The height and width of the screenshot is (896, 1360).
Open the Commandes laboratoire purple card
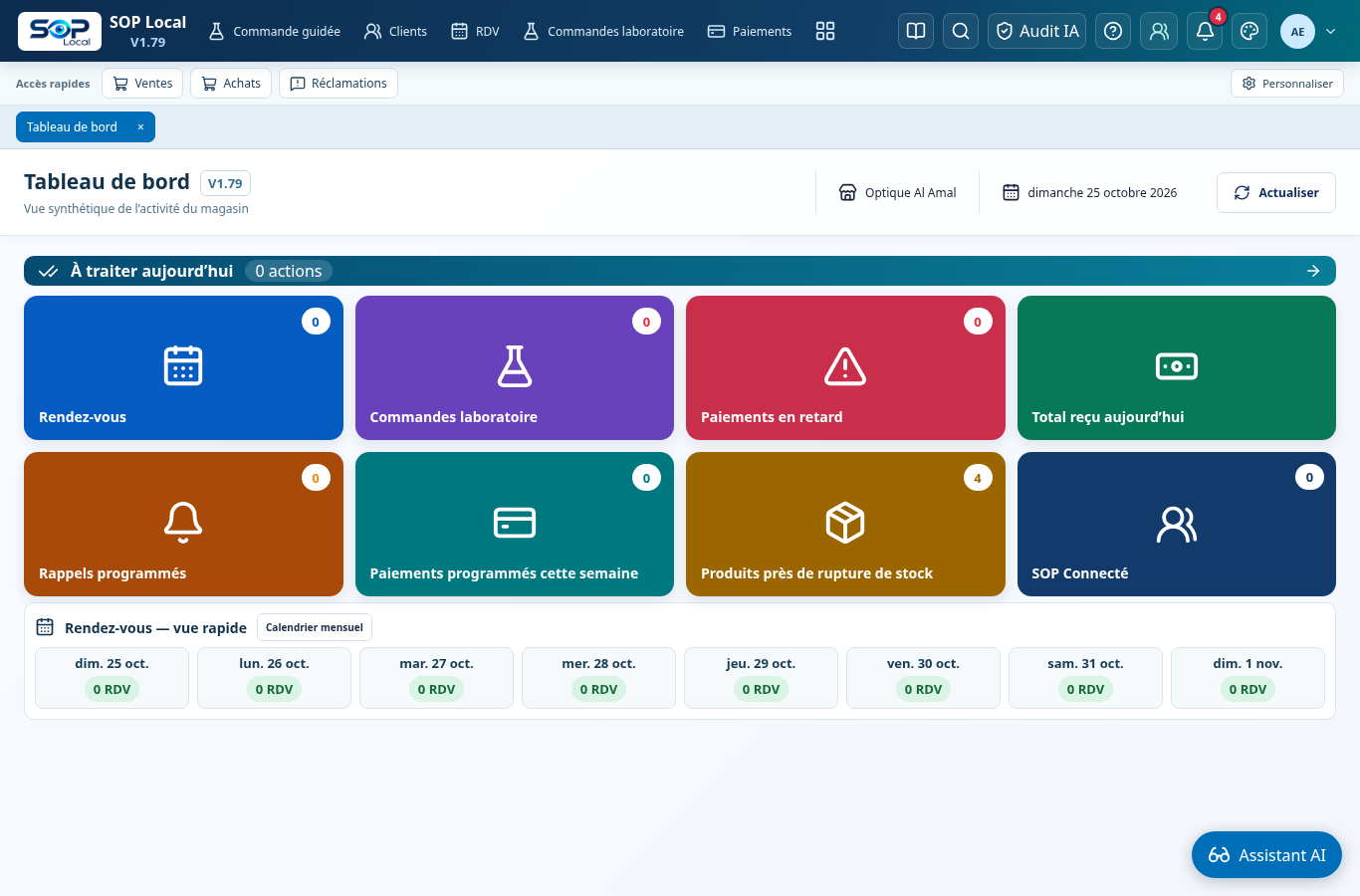point(515,367)
